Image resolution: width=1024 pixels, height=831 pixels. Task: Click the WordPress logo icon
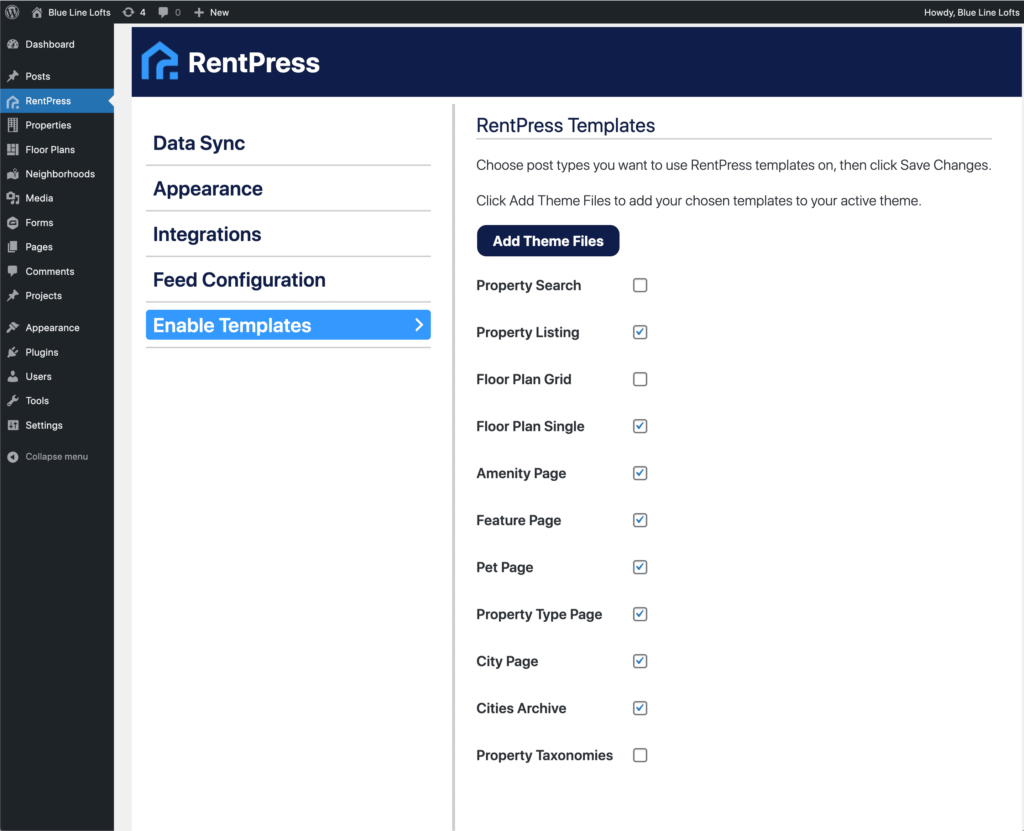(x=12, y=12)
